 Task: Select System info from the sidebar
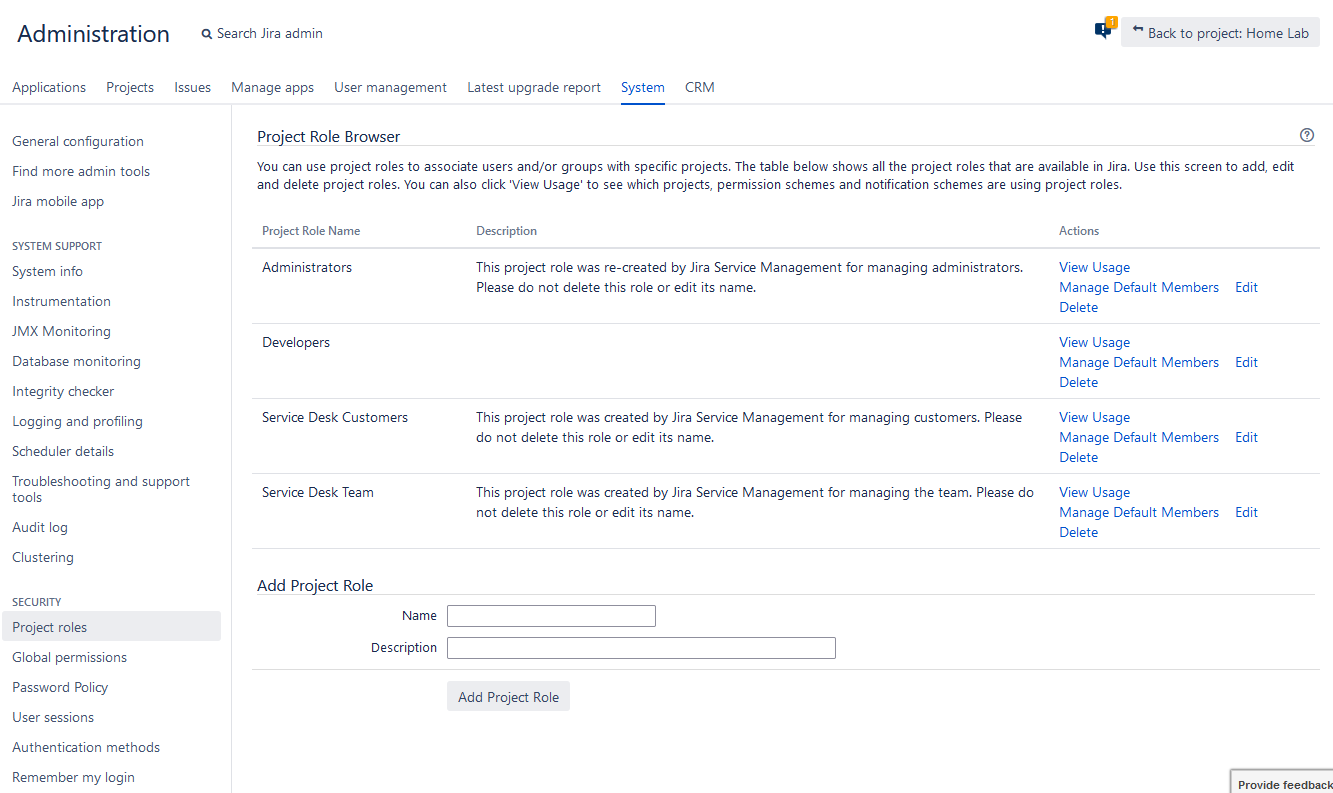click(x=47, y=271)
